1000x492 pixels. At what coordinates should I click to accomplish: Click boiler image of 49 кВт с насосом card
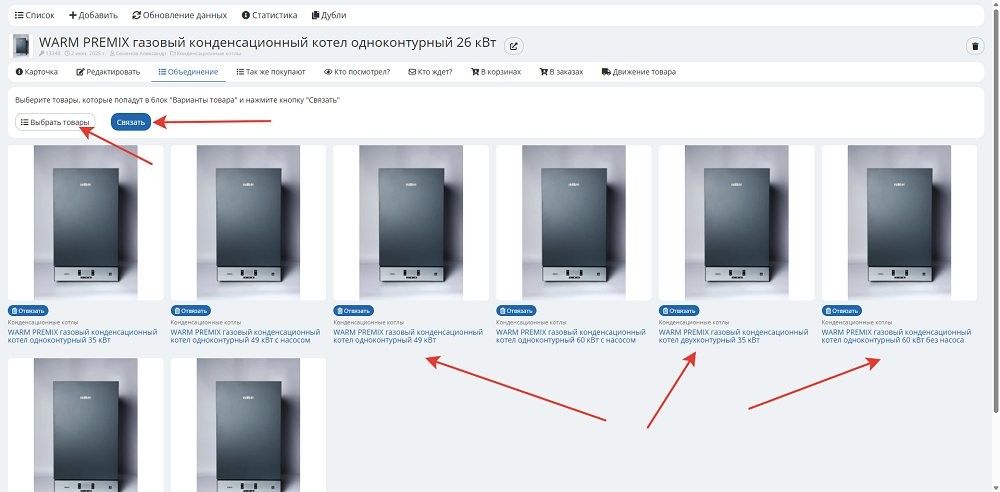tap(249, 223)
